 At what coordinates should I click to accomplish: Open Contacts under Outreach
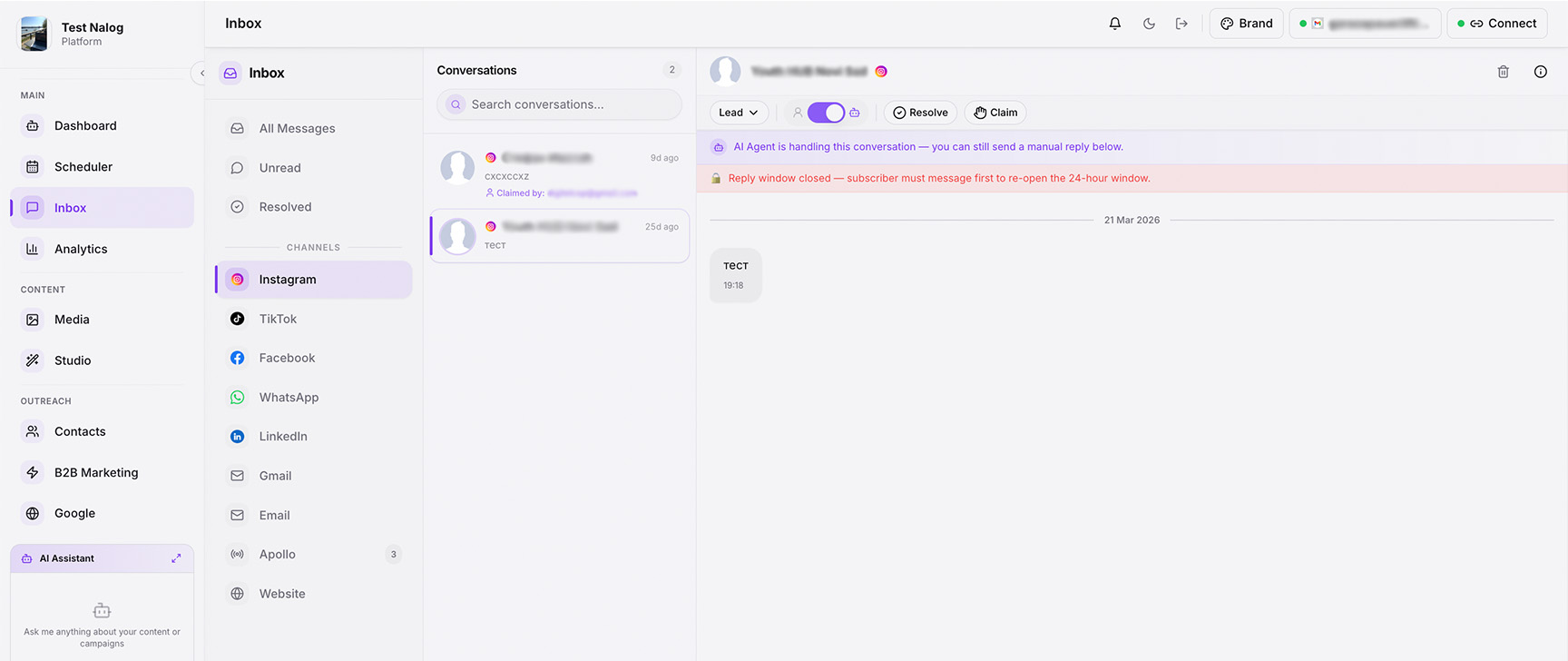(102, 431)
